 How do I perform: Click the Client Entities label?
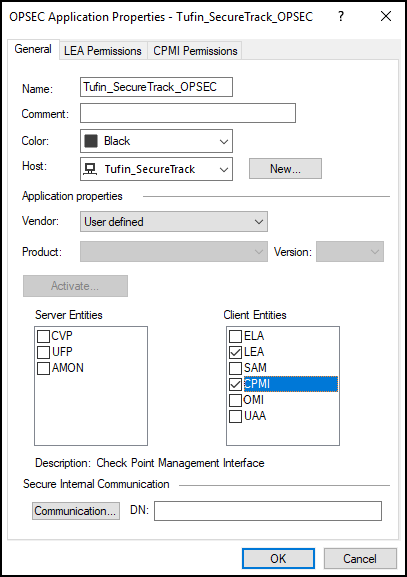[255, 315]
